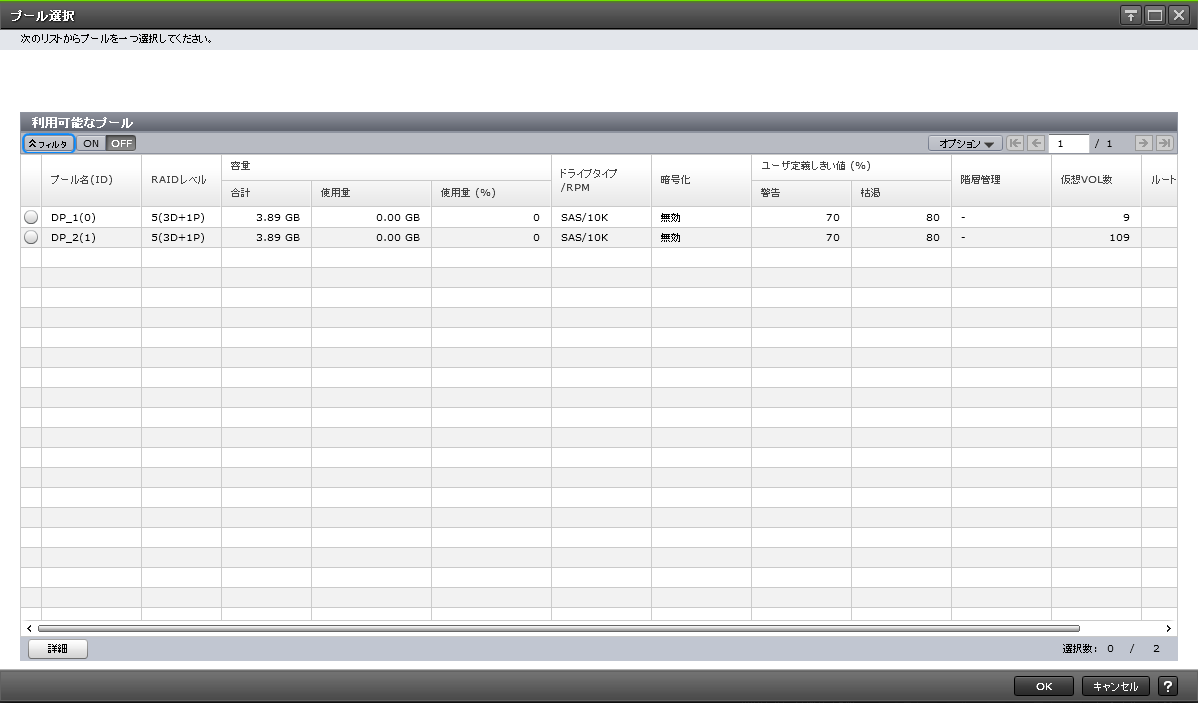Switch the filter to OFF

pyautogui.click(x=121, y=143)
